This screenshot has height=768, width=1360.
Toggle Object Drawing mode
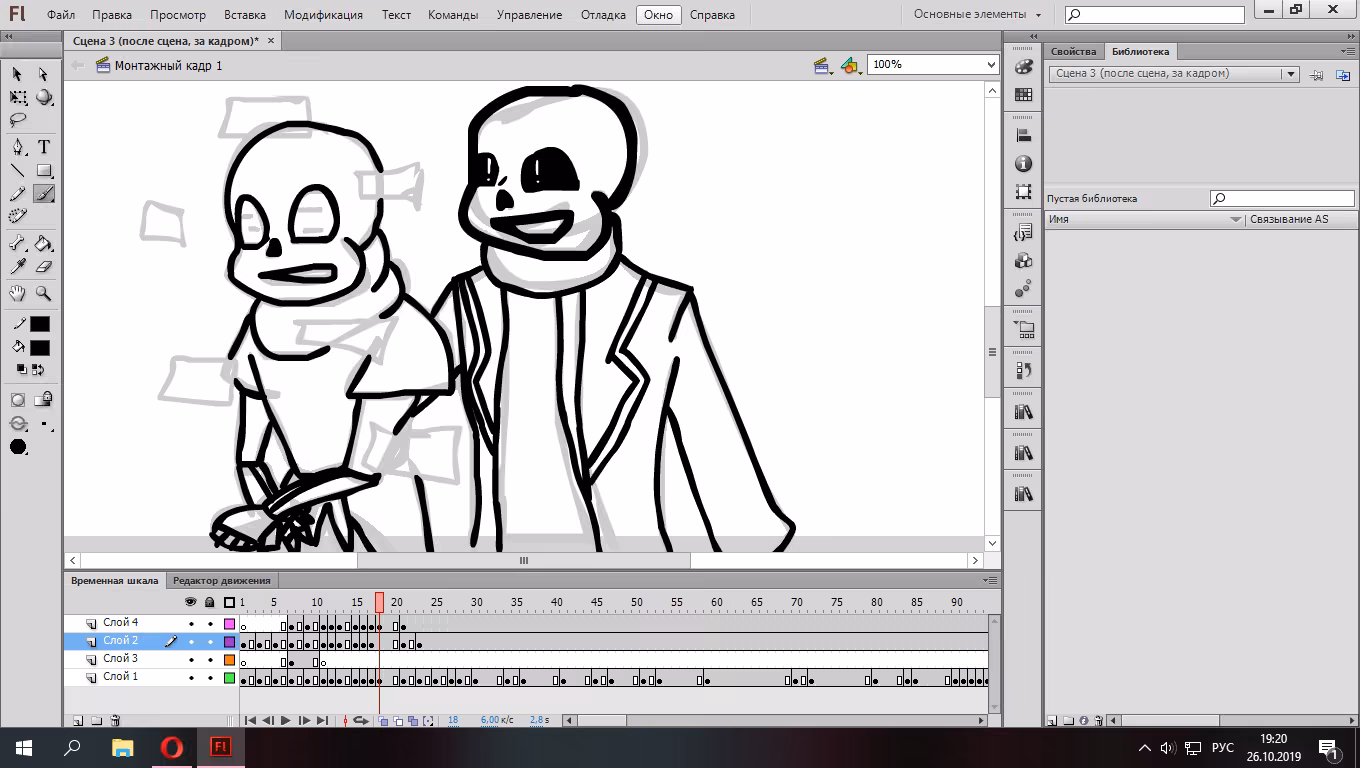(18, 400)
